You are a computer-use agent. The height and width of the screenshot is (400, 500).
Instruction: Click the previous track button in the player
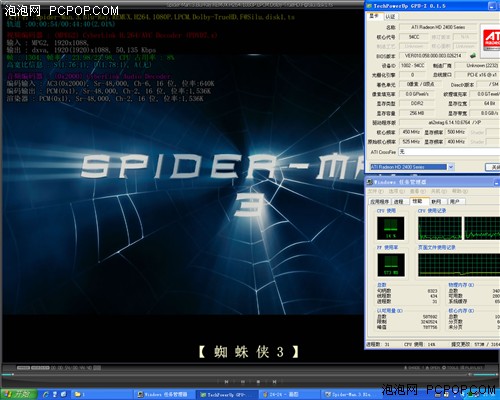[226, 381]
